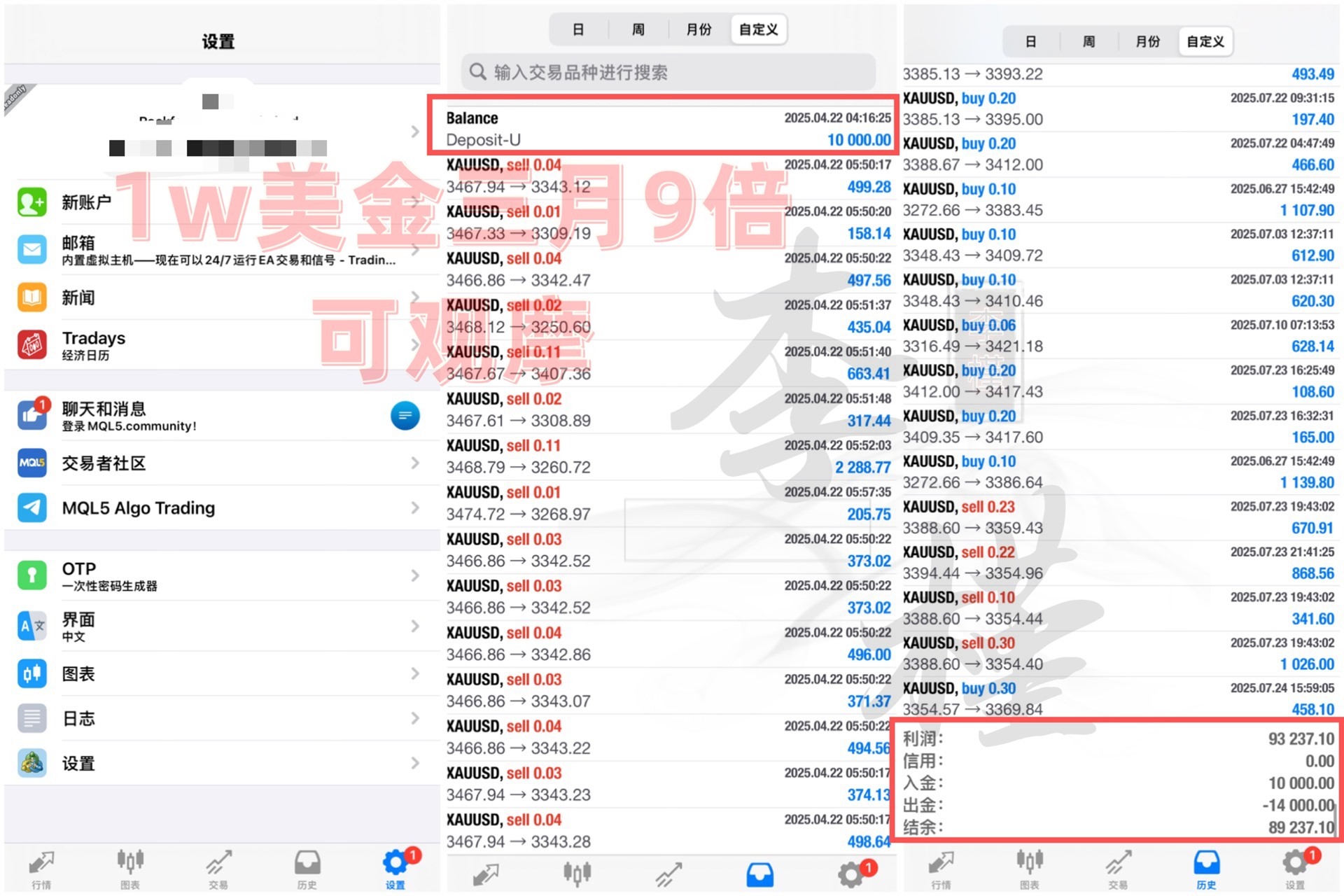Expand the 日志 row chevron
Viewport: 1344px width, 896px height.
415,718
